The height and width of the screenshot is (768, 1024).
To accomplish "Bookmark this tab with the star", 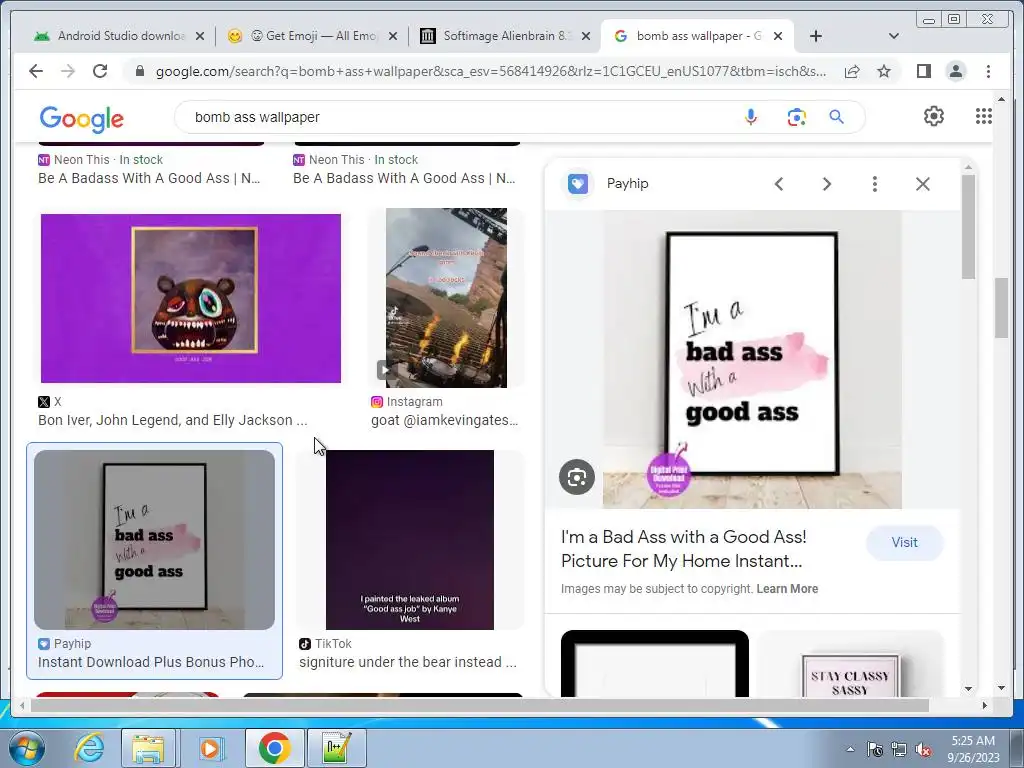I will (x=884, y=71).
